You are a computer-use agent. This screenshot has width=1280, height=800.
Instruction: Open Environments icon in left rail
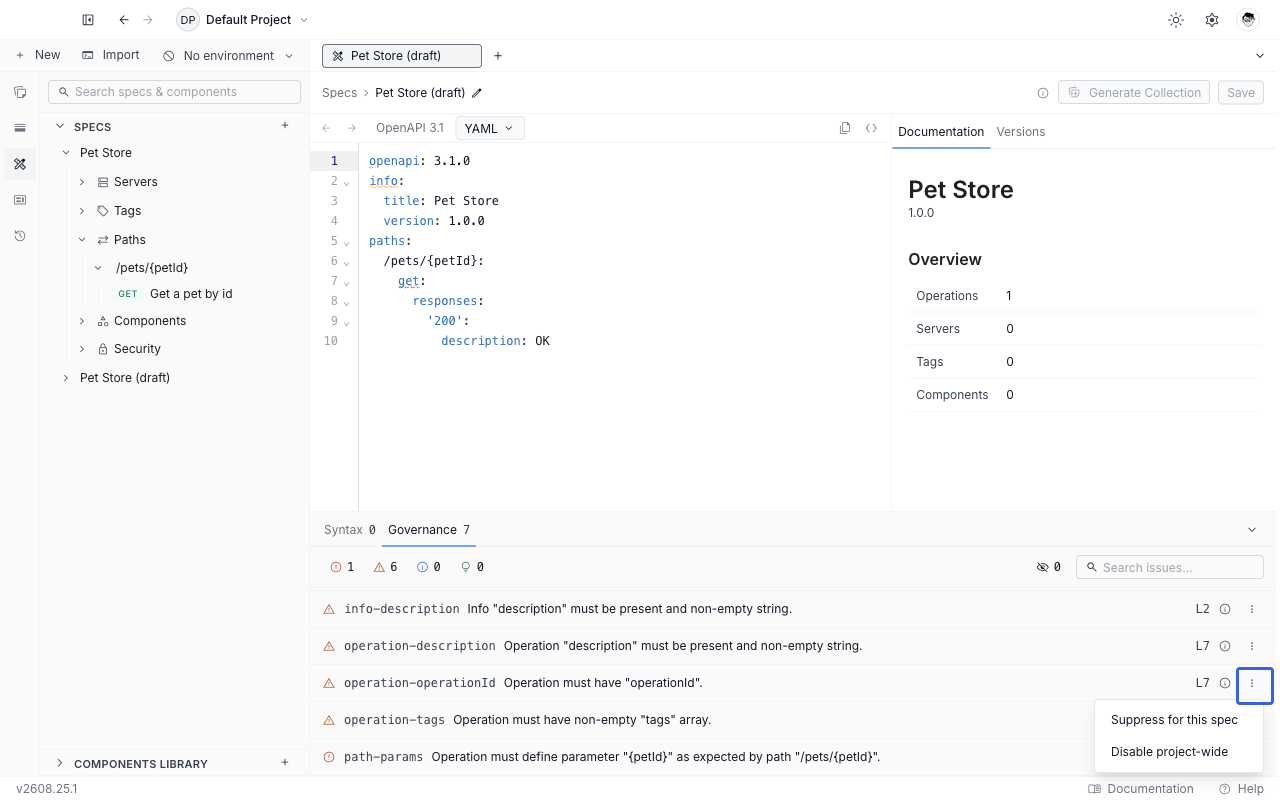20,128
